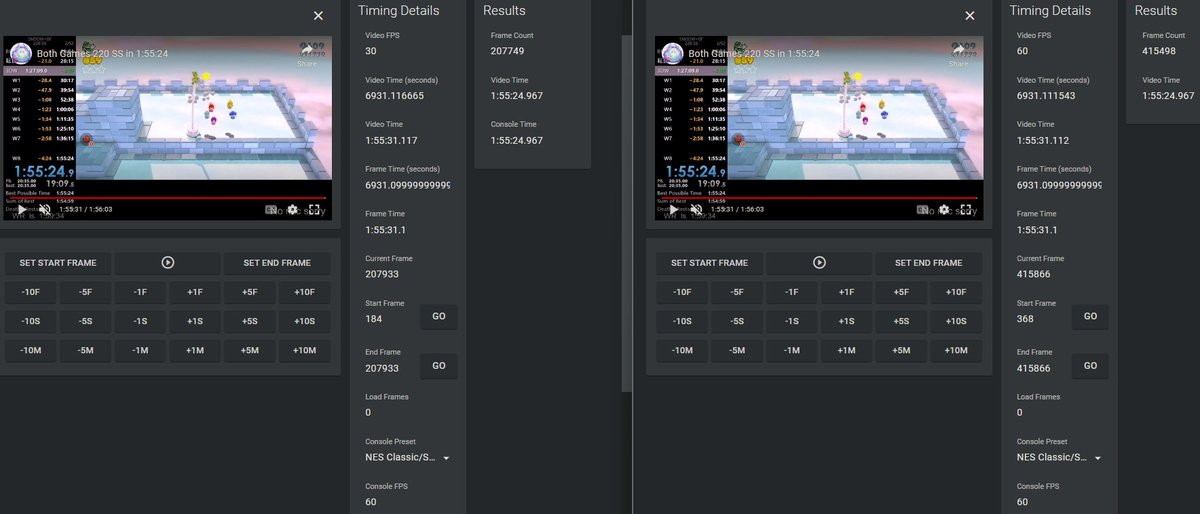
Task: Play the video in the 30 FPS window
Action: click(x=21, y=210)
